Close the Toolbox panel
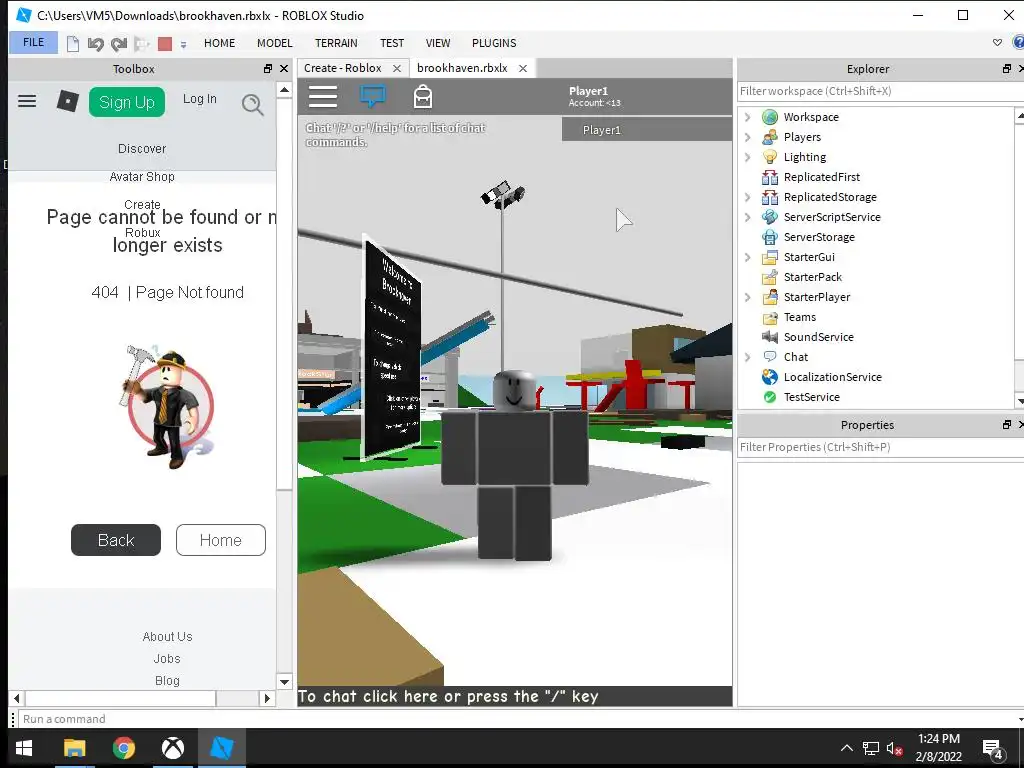The height and width of the screenshot is (768, 1024). tap(284, 69)
